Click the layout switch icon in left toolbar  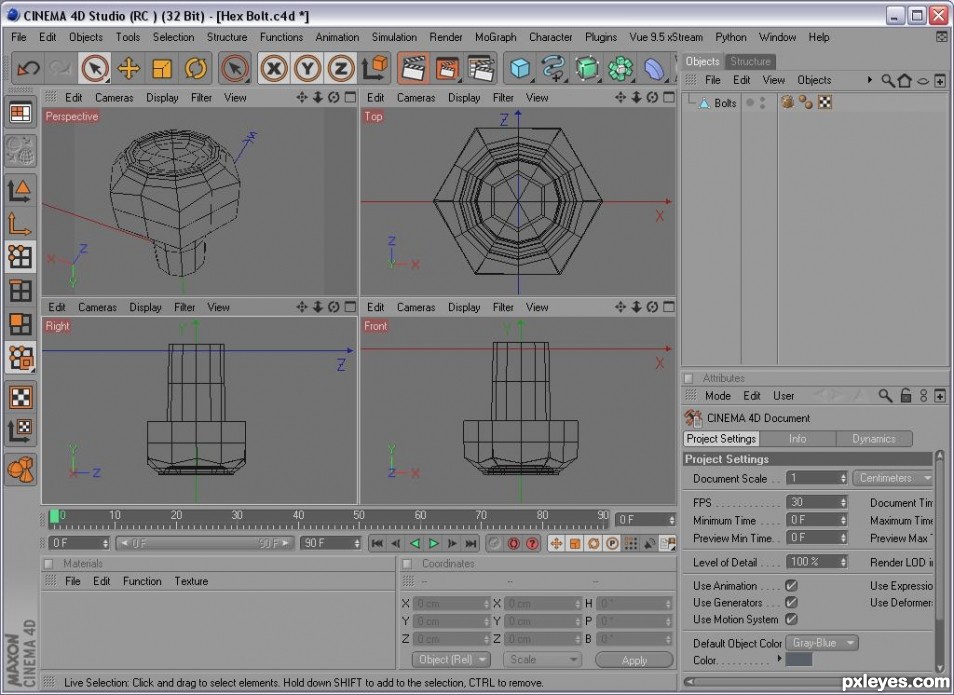coord(20,113)
